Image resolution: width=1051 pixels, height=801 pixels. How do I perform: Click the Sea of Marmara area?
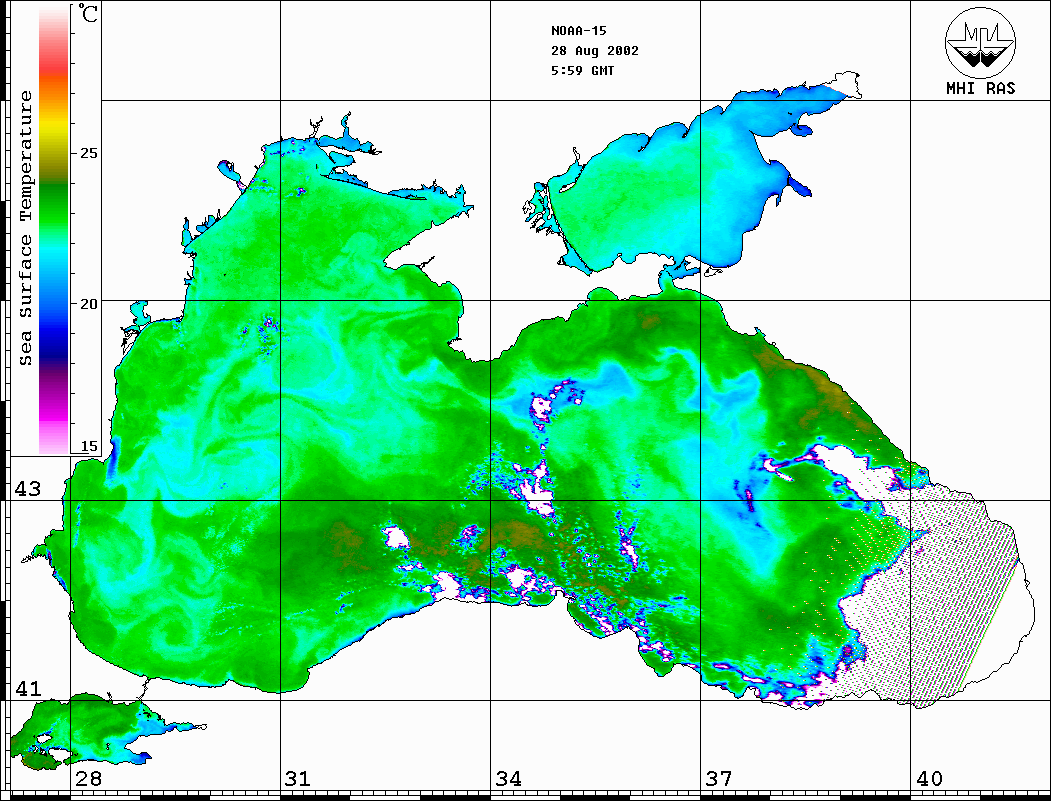[x=87, y=732]
